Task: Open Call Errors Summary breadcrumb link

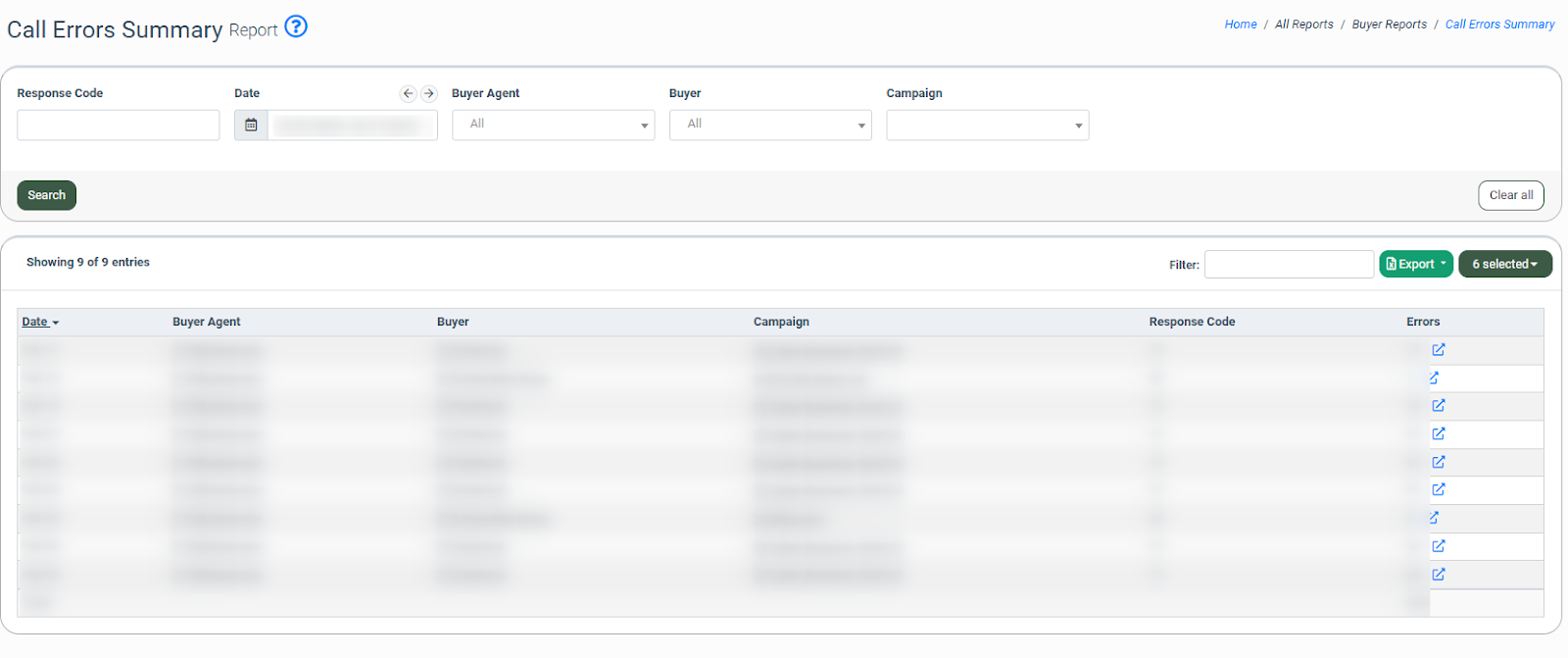Action: 1499,25
